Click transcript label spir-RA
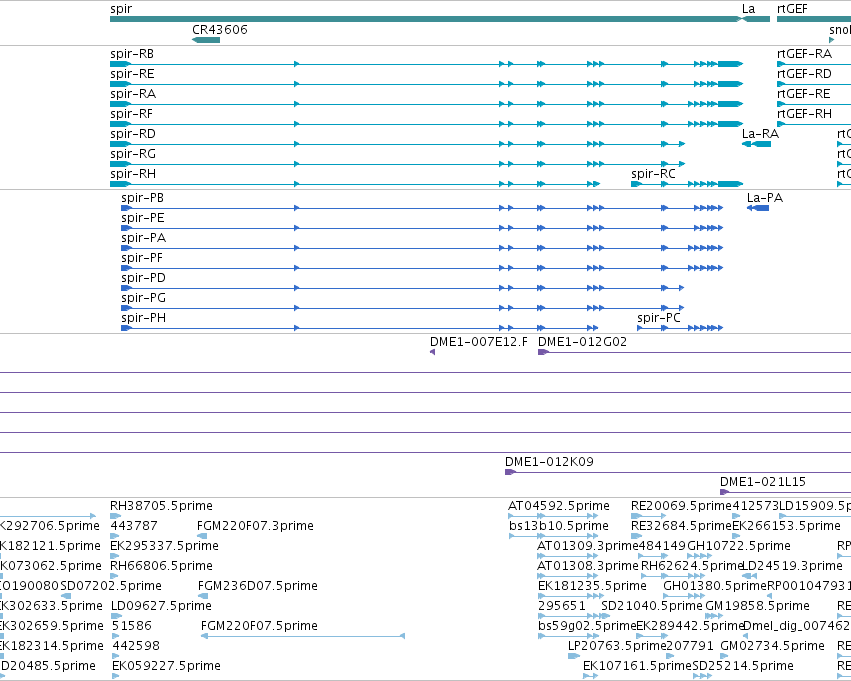The height and width of the screenshot is (681, 851). coord(133,94)
